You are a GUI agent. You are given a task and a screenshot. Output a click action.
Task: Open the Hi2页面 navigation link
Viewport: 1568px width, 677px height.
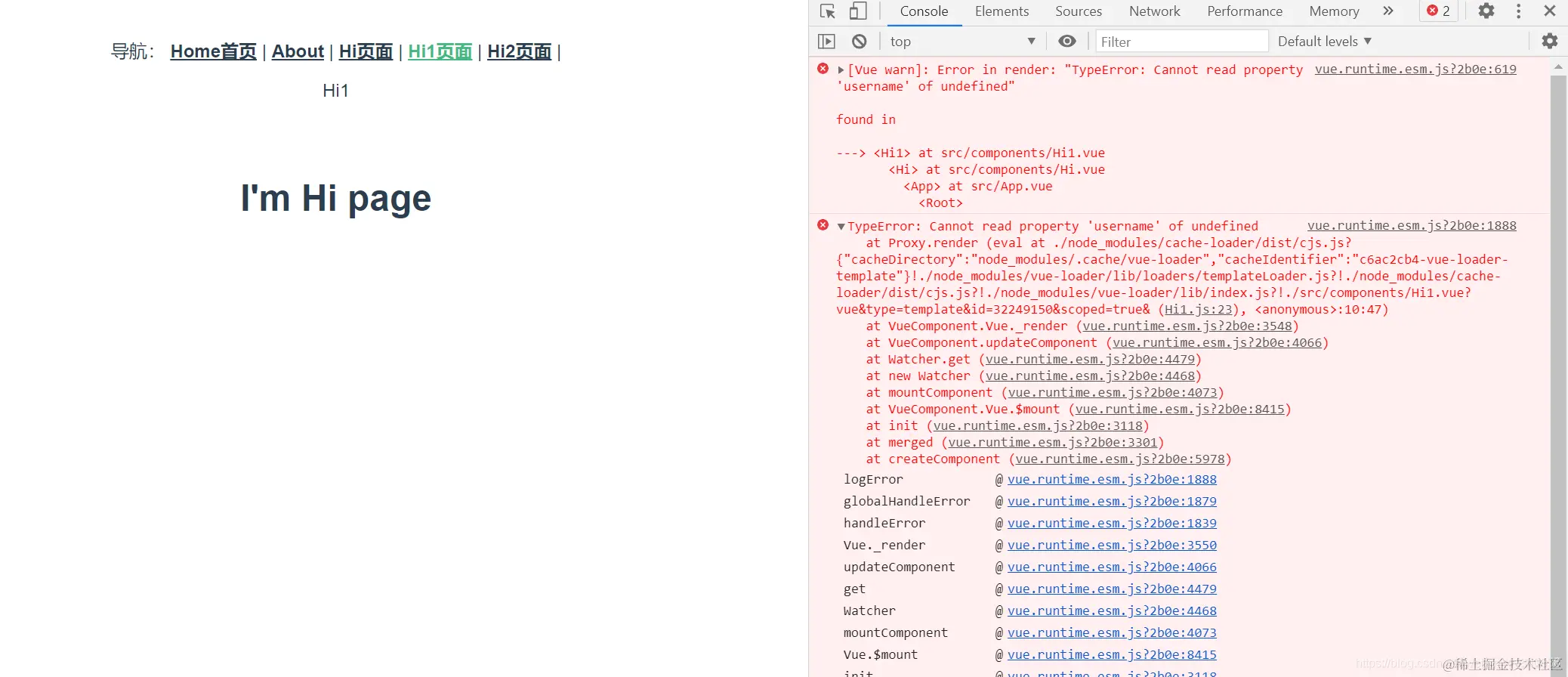pos(519,51)
